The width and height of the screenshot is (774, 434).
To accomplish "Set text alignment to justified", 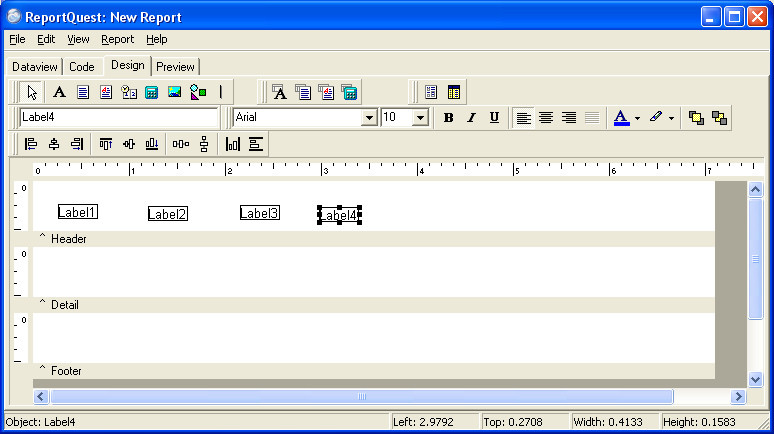I will tap(592, 118).
